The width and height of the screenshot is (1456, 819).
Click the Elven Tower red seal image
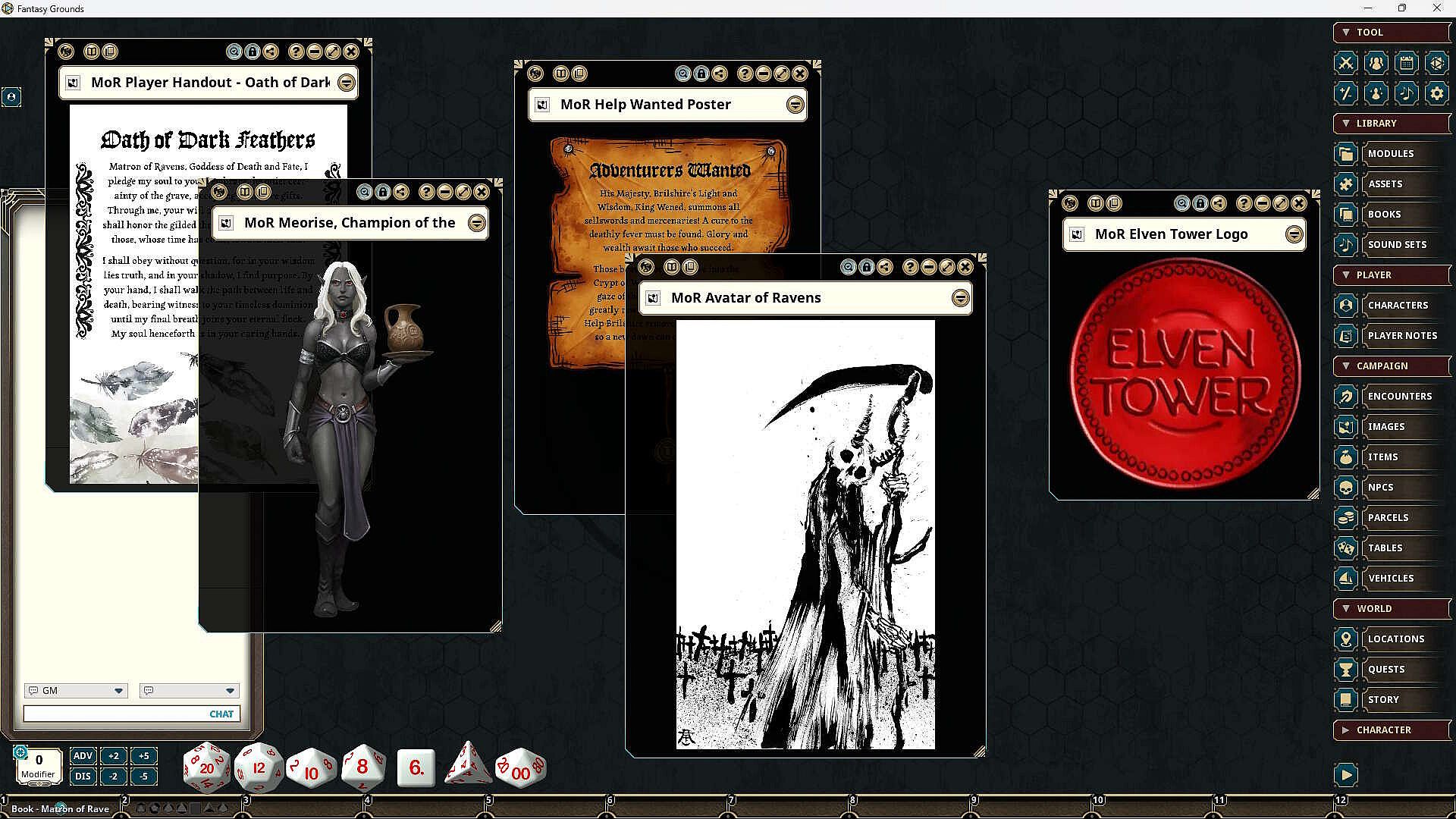click(x=1185, y=373)
